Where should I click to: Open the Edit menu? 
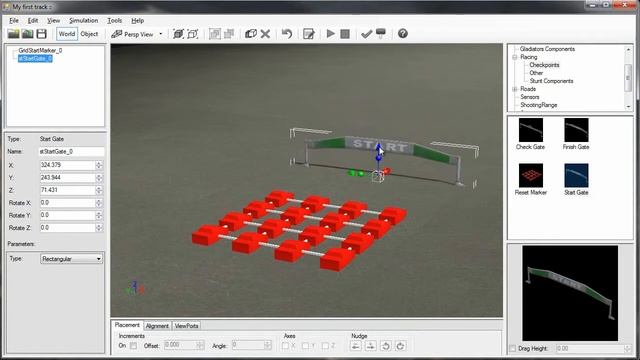pyautogui.click(x=33, y=20)
